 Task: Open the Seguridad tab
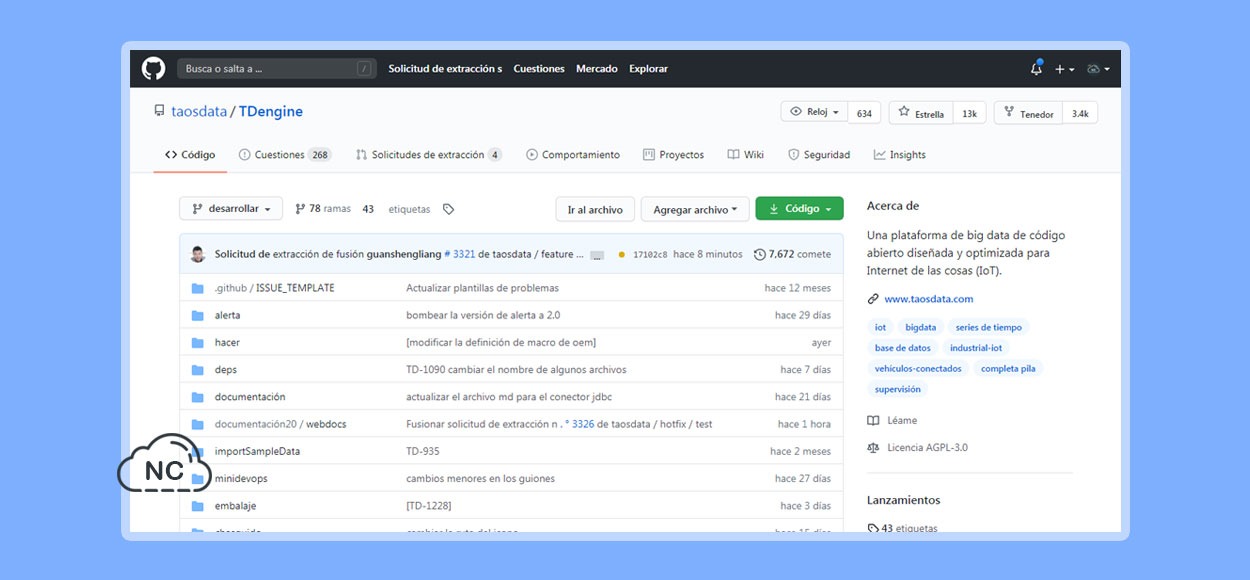[x=819, y=155]
